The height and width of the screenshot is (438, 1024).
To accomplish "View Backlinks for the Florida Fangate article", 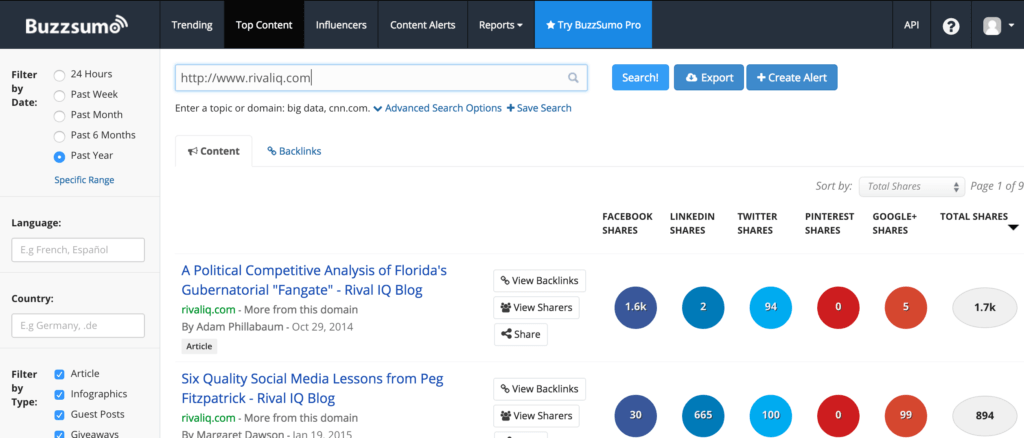I will click(539, 281).
